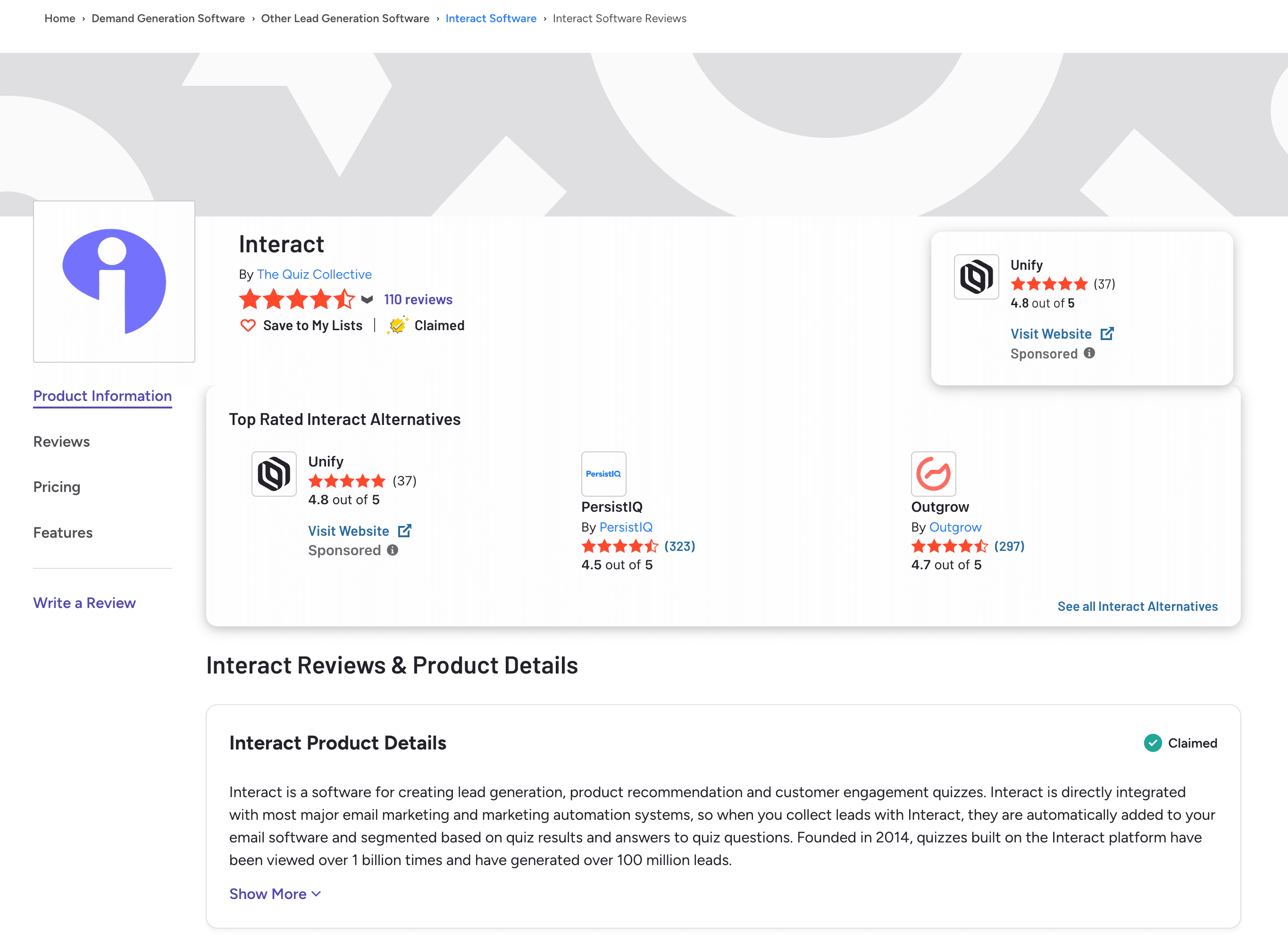
Task: Go to Interact Software breadcrumb
Action: pos(491,18)
